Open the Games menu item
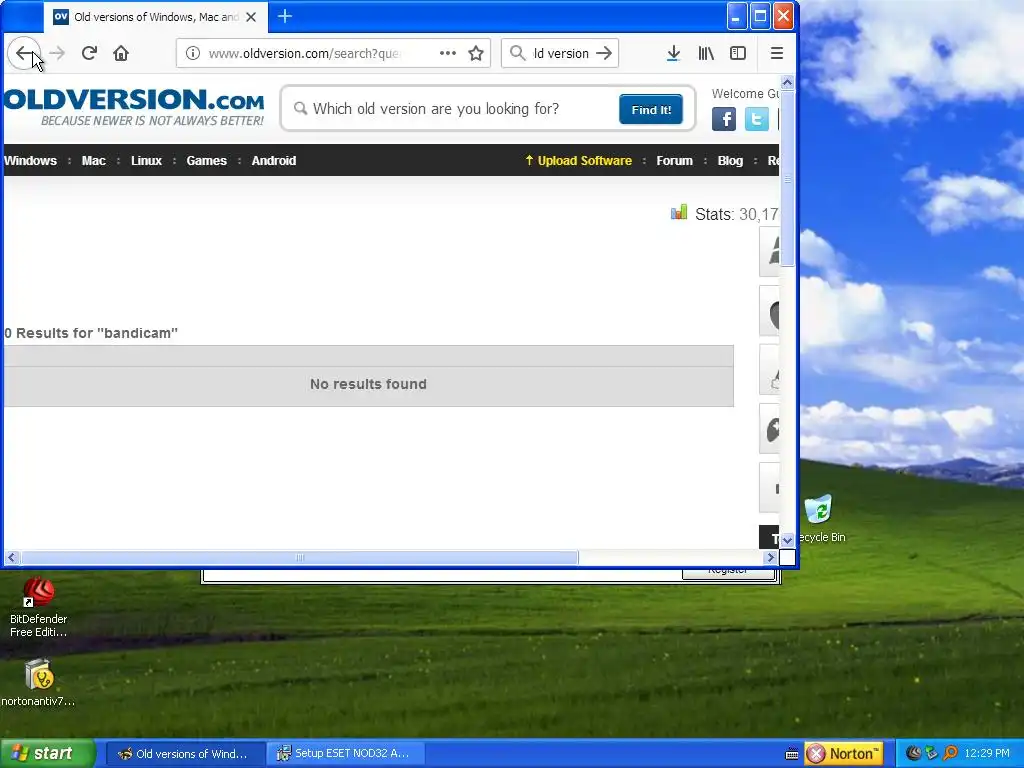1024x768 pixels. pyautogui.click(x=206, y=161)
